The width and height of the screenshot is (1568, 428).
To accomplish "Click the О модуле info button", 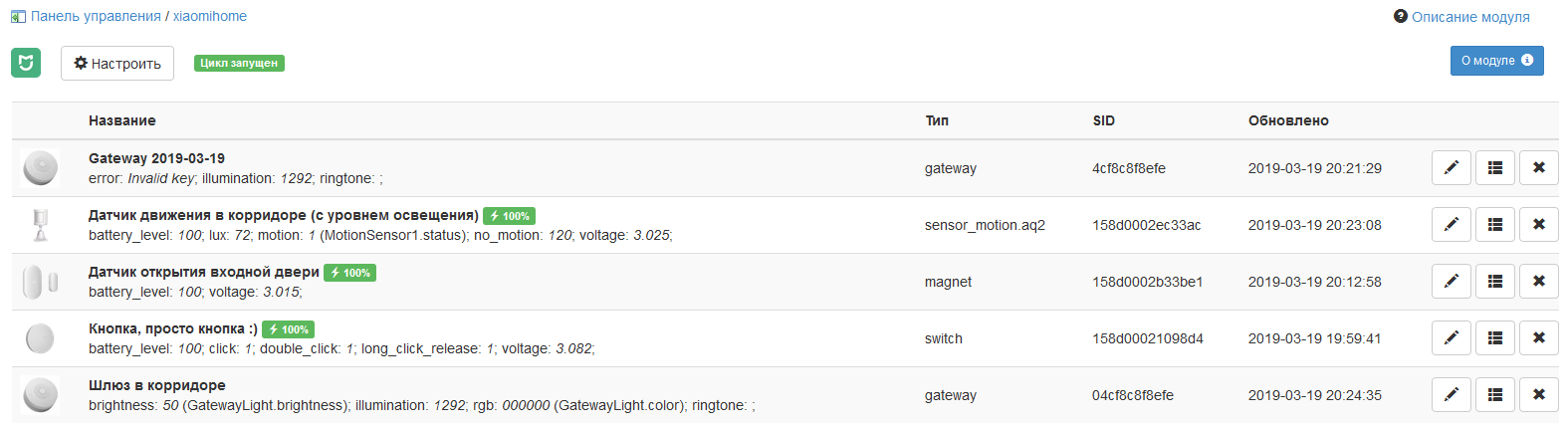I will 1496,61.
